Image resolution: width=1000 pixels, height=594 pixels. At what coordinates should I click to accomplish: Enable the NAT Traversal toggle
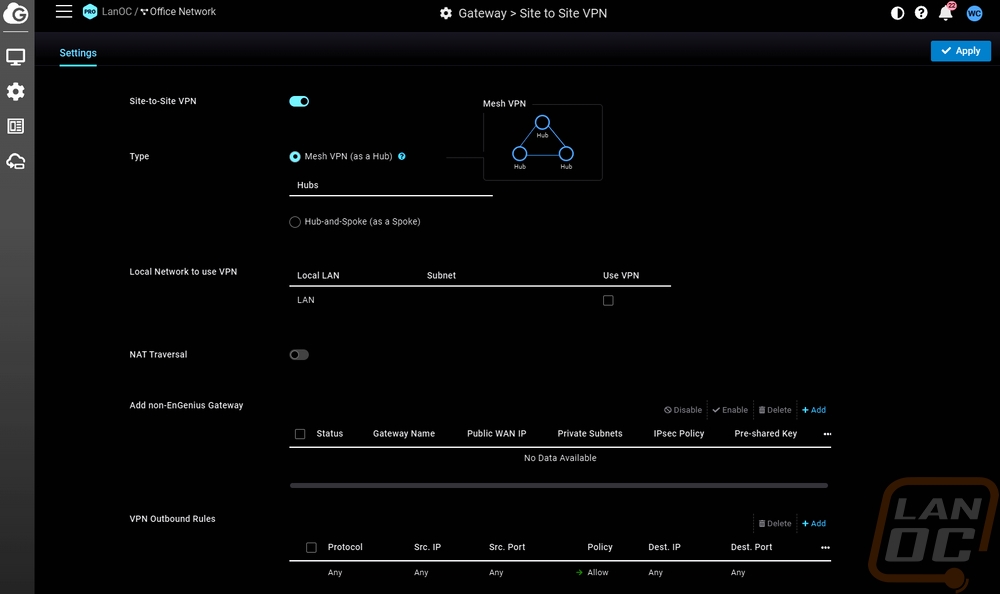click(x=299, y=355)
